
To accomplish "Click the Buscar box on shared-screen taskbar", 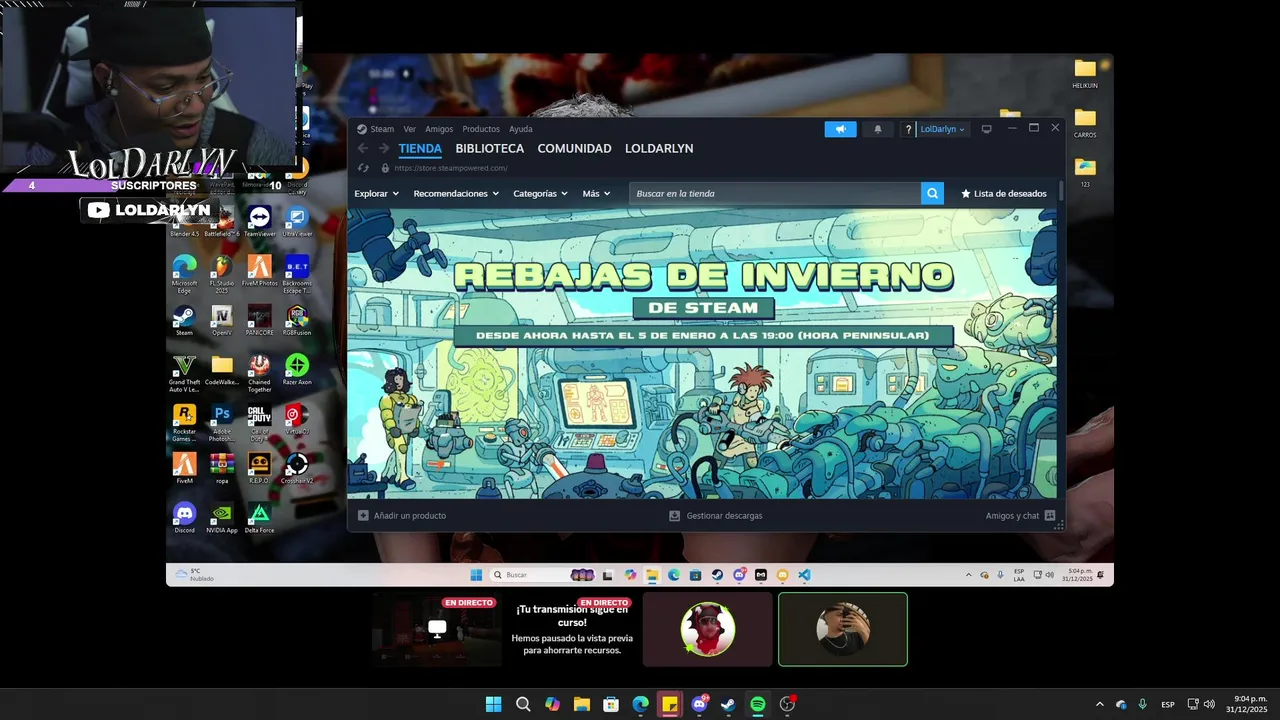I will point(543,575).
